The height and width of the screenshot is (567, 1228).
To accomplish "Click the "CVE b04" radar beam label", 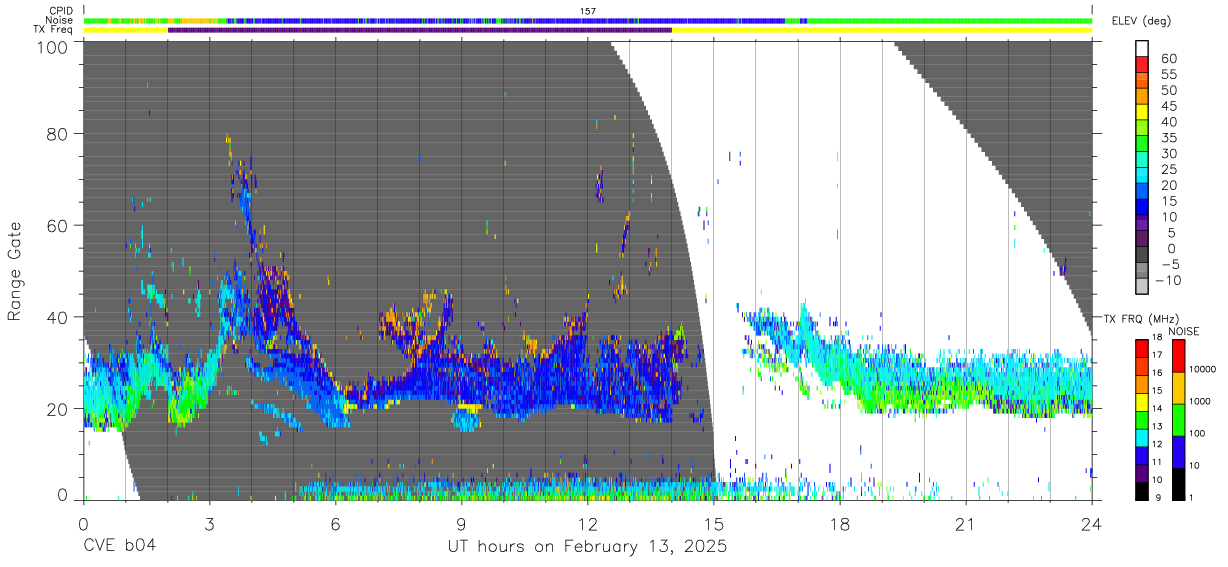I will [x=119, y=547].
